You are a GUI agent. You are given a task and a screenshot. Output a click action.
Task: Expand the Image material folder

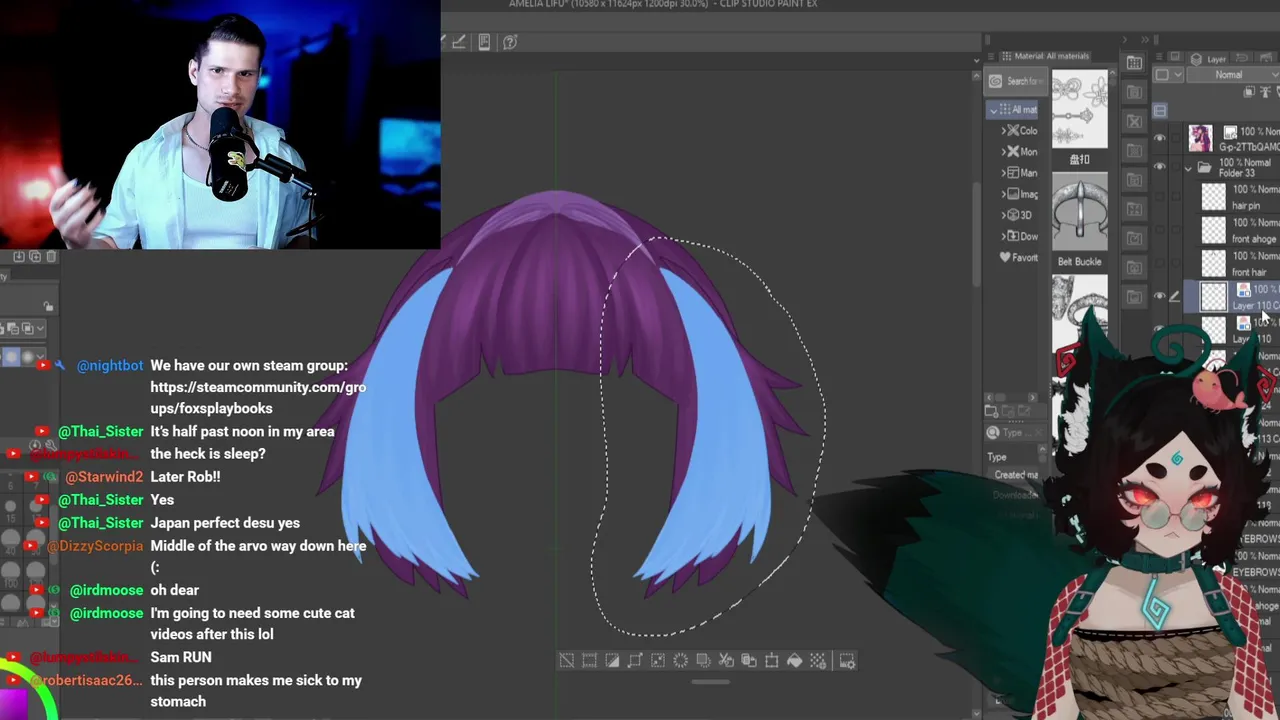pyautogui.click(x=1004, y=194)
